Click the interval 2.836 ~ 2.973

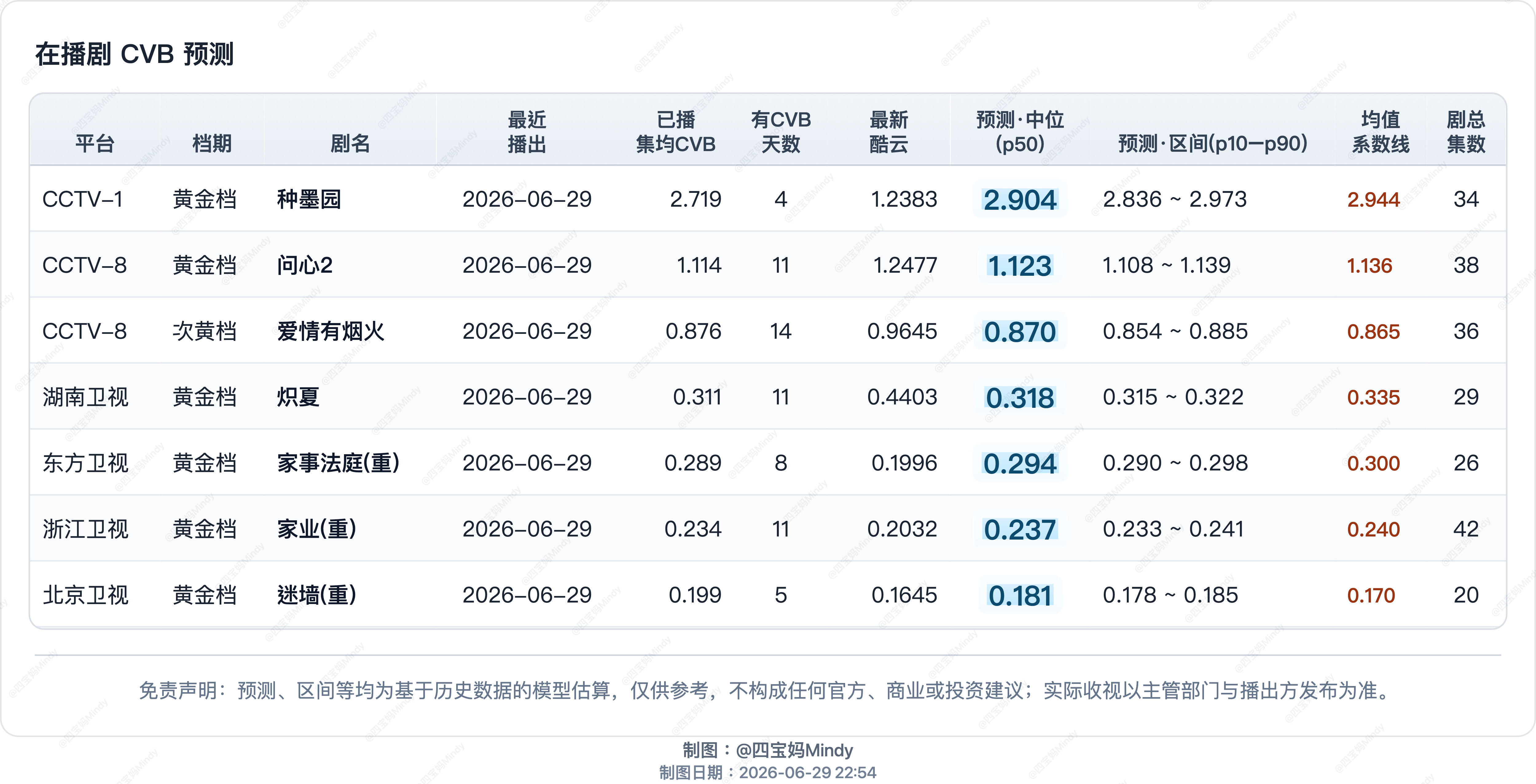[1175, 199]
